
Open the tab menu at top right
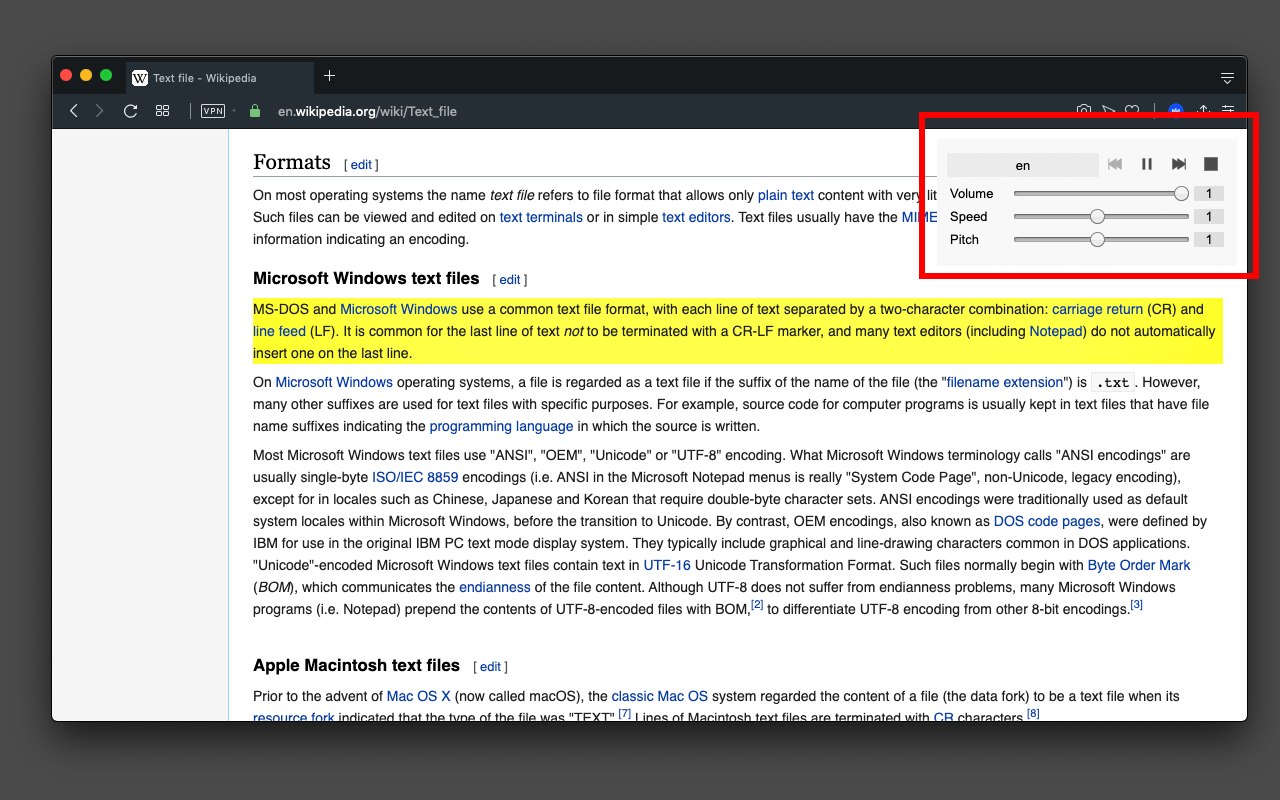coord(1227,77)
